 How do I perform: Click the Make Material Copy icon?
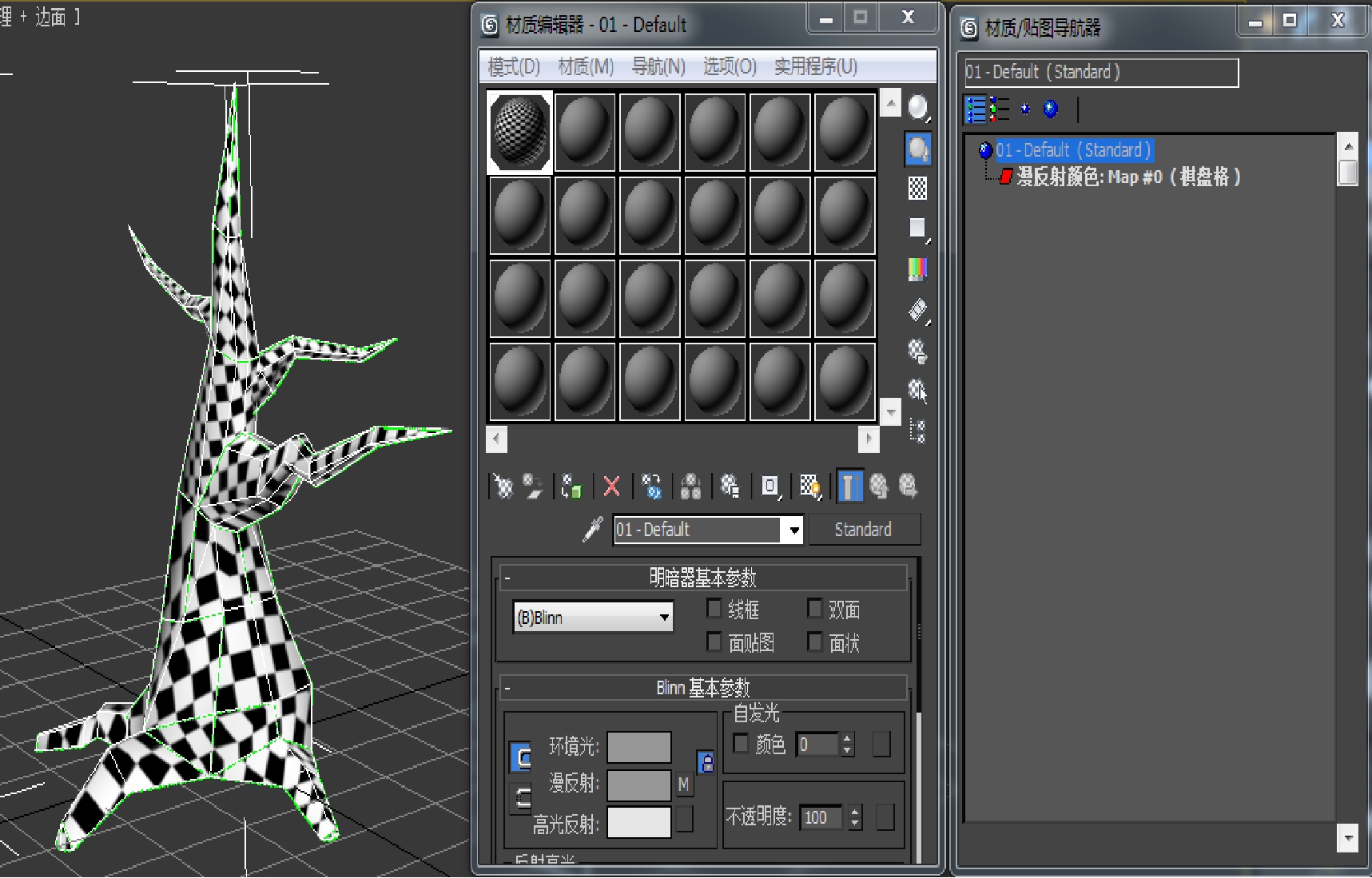click(652, 487)
